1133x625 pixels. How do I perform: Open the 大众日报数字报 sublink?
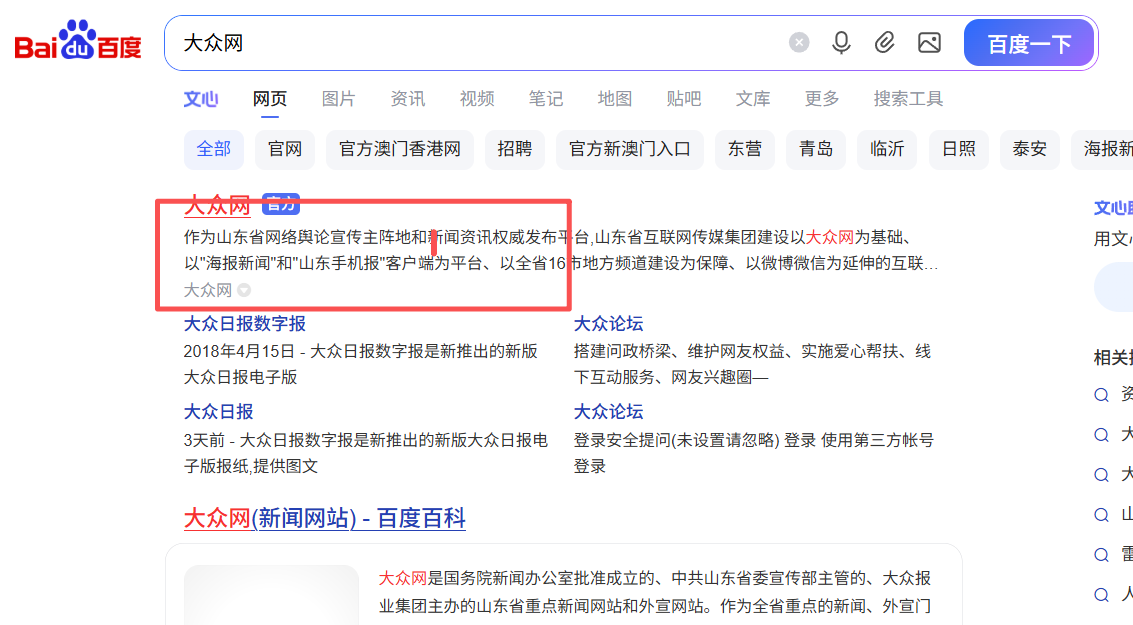[245, 324]
